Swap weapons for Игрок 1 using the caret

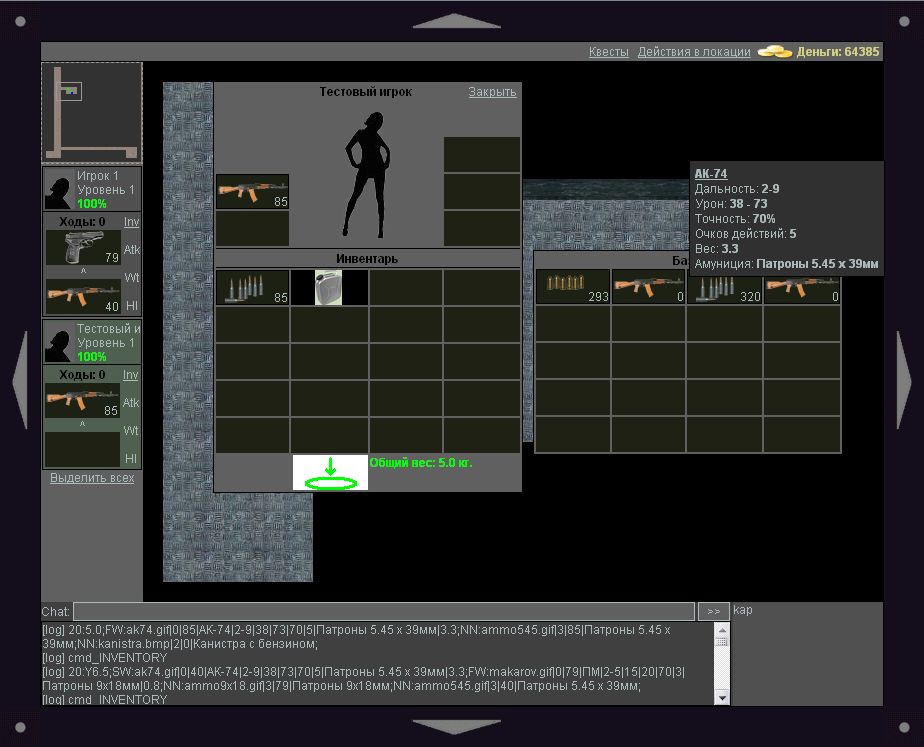(x=83, y=271)
